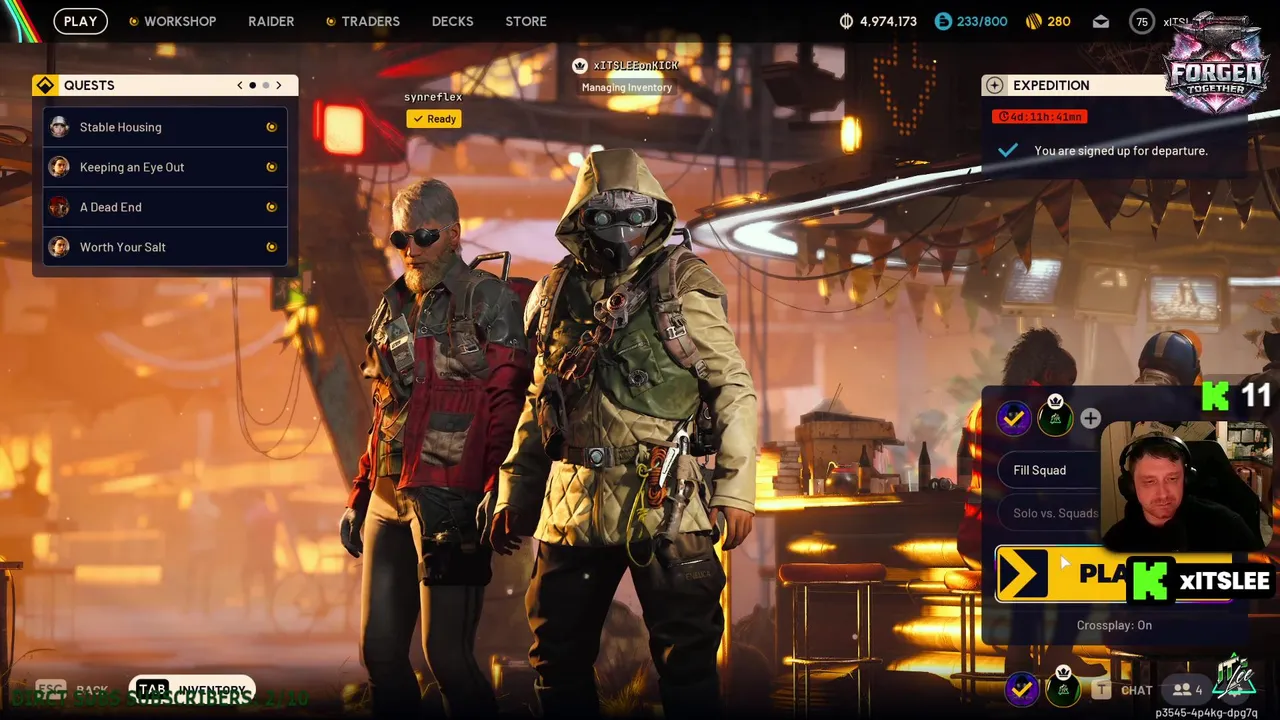Click the Worth Your Salt quest portrait

(60, 247)
